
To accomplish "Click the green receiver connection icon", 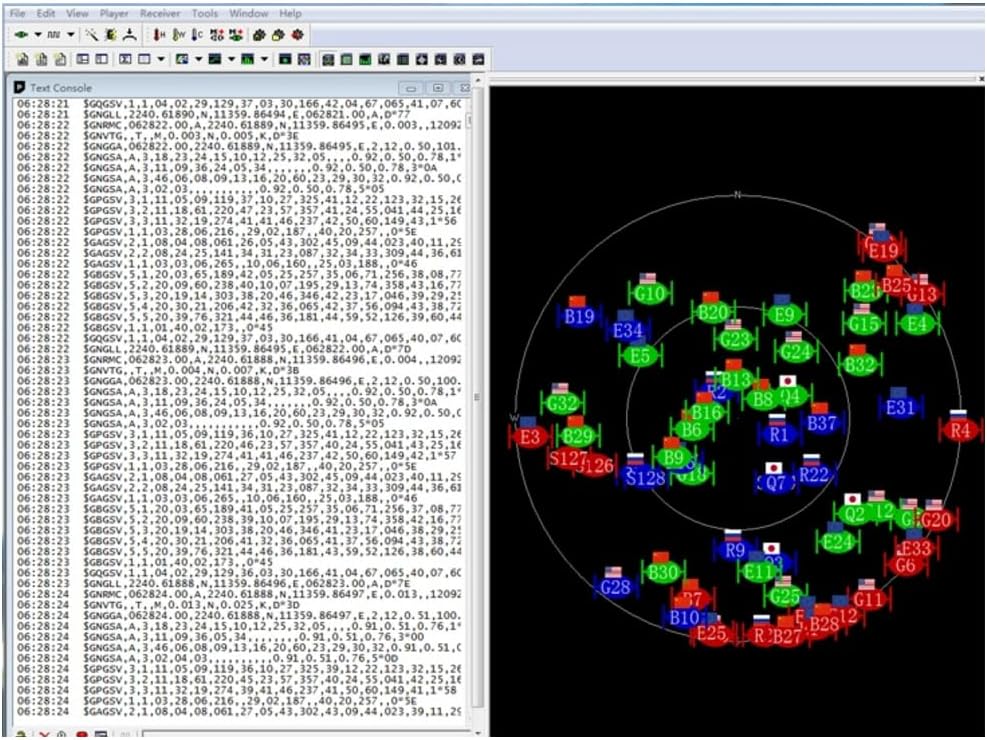I will pos(21,35).
